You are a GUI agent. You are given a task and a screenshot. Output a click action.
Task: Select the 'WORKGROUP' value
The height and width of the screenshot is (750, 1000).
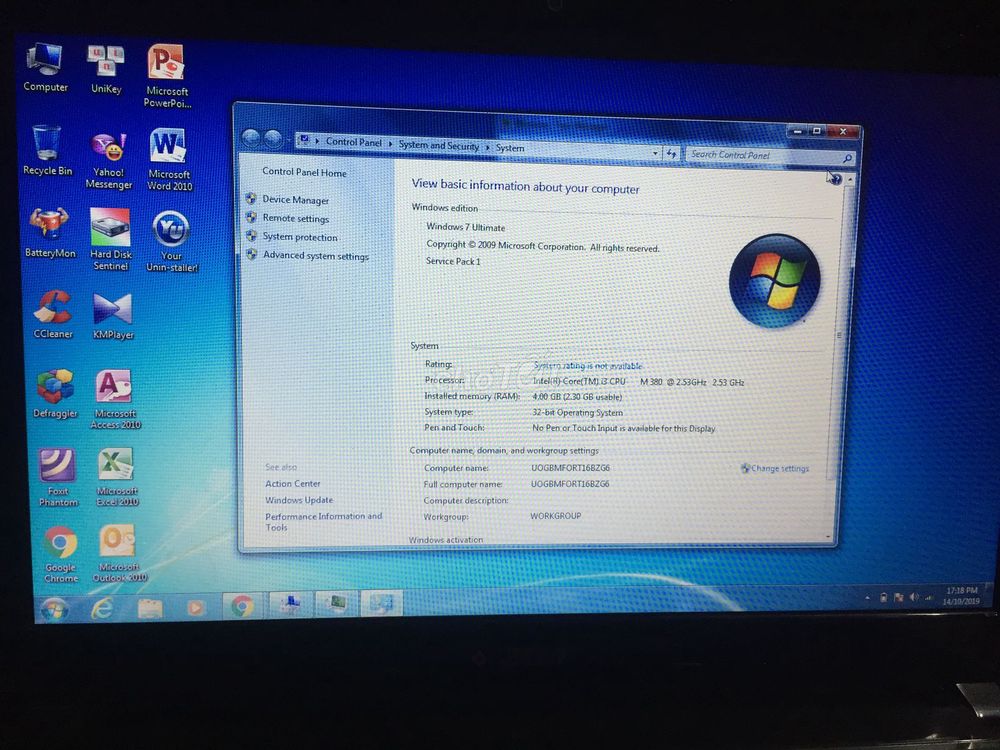pos(555,516)
